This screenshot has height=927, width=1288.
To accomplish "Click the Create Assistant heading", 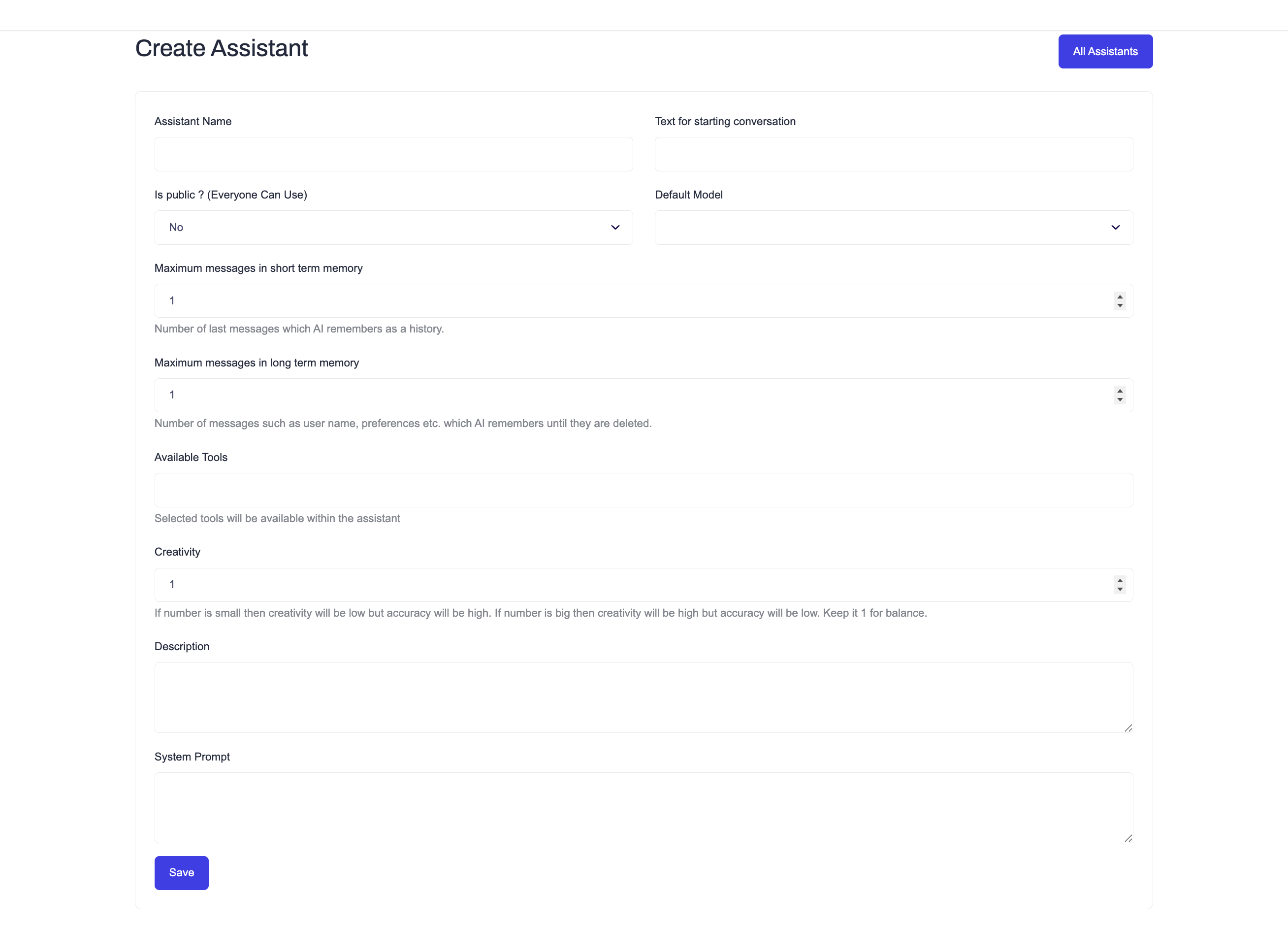I will [221, 48].
